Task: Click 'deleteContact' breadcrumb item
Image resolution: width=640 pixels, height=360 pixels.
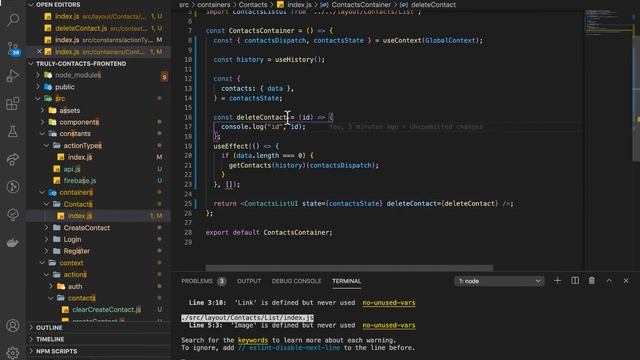Action: tap(433, 5)
